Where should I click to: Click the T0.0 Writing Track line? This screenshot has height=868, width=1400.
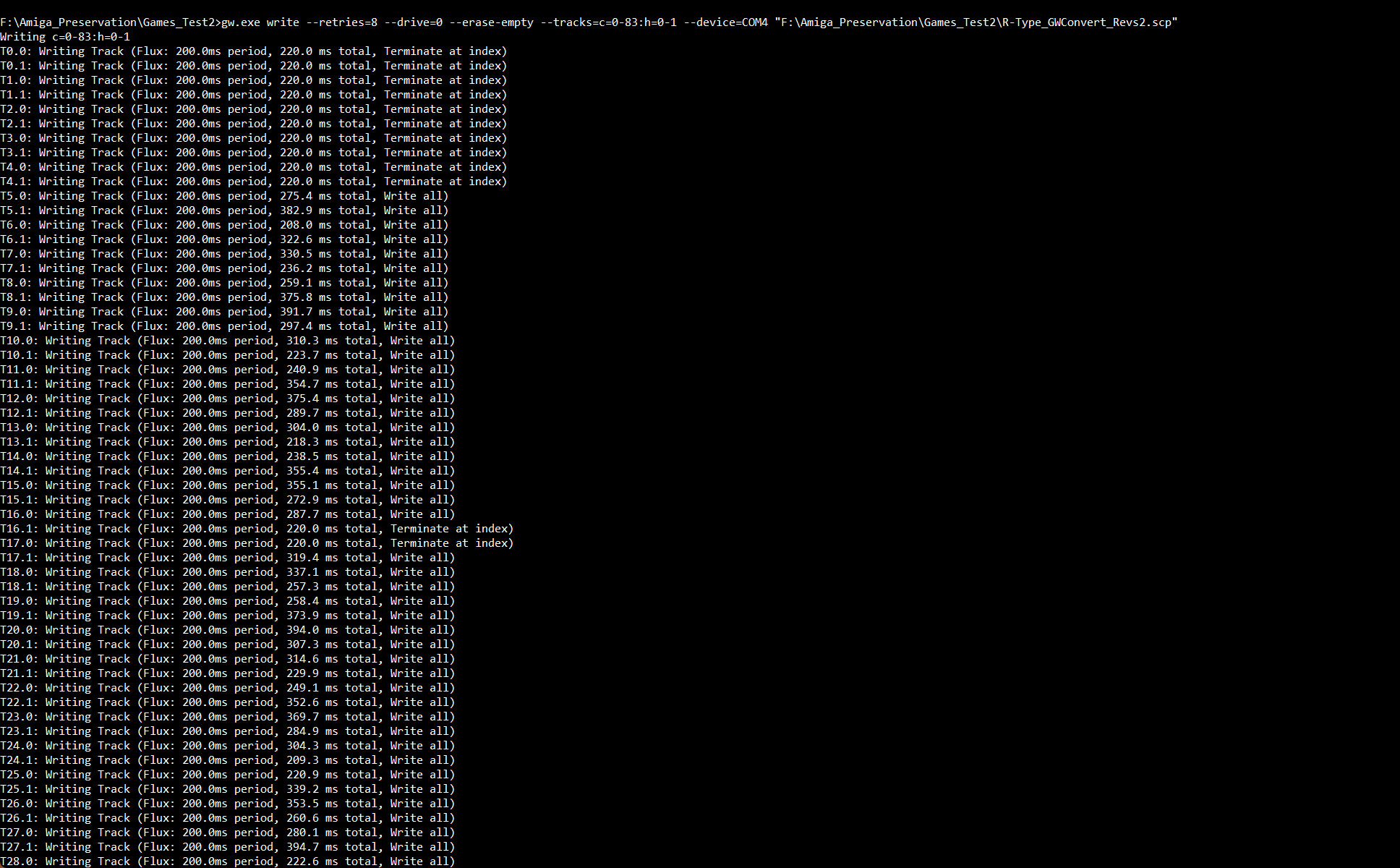[254, 51]
